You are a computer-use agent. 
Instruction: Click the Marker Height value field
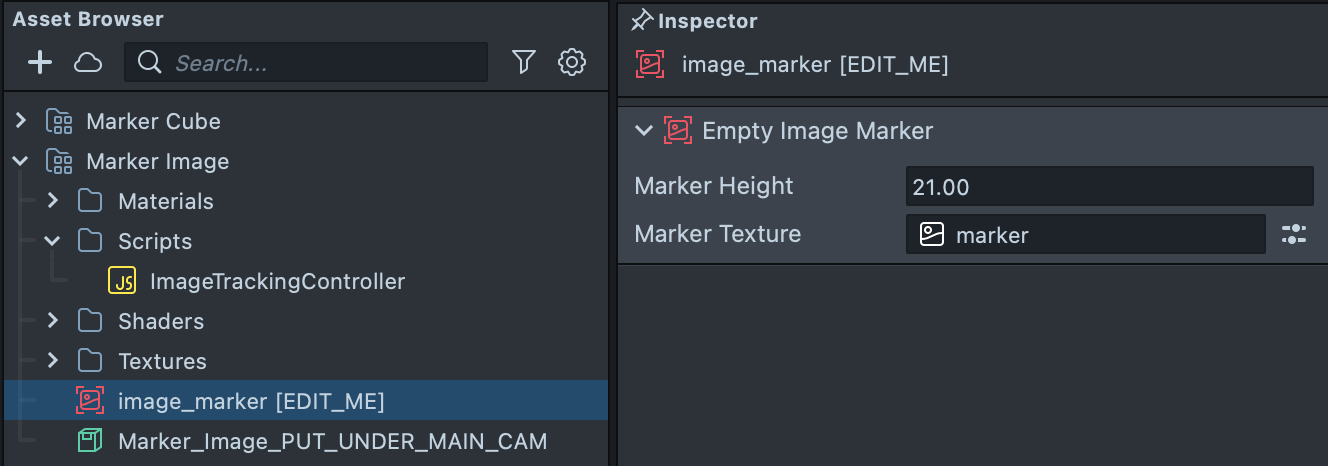[1108, 187]
